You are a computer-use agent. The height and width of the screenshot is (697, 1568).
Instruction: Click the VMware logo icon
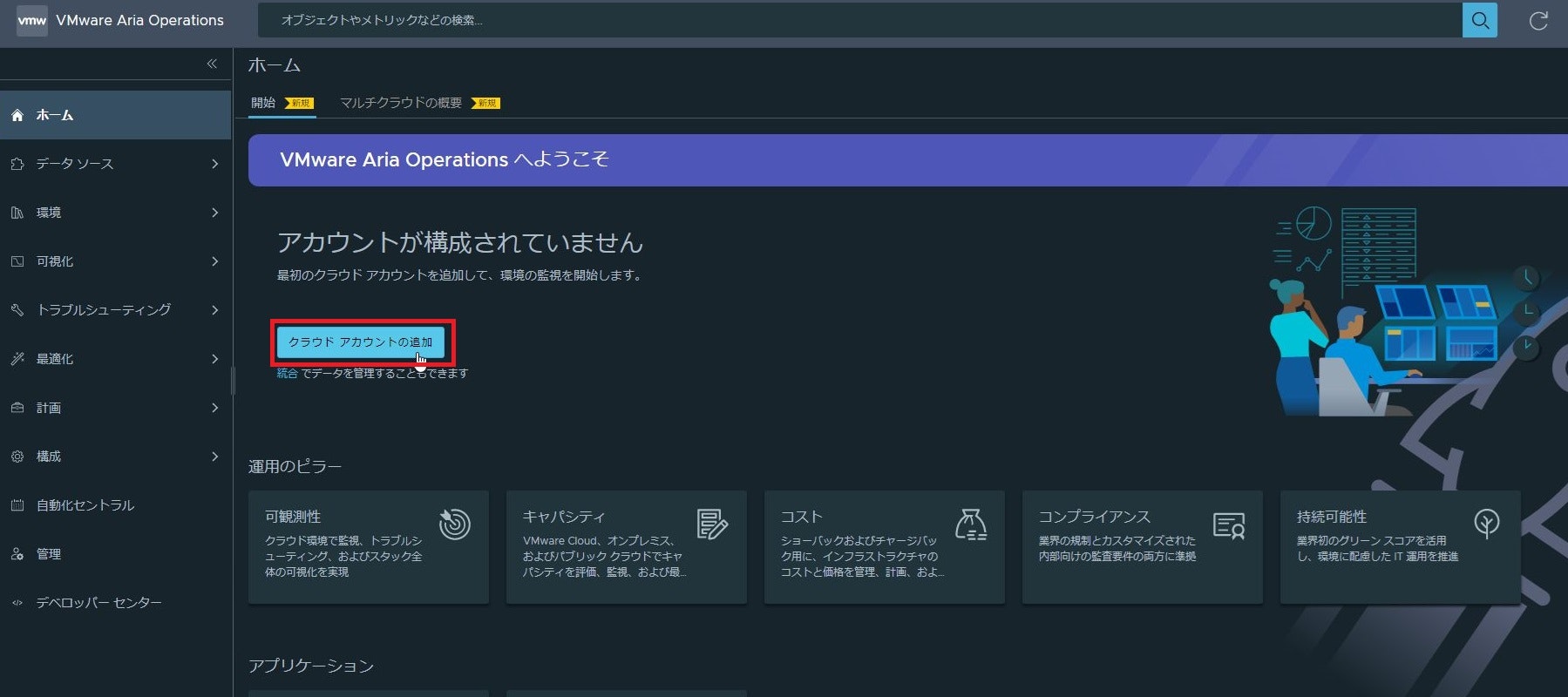point(32,20)
